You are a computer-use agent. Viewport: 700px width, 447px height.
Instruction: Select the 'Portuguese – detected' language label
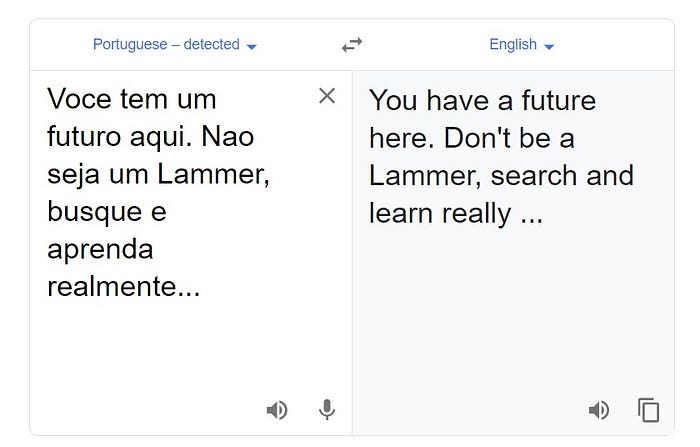coord(166,44)
